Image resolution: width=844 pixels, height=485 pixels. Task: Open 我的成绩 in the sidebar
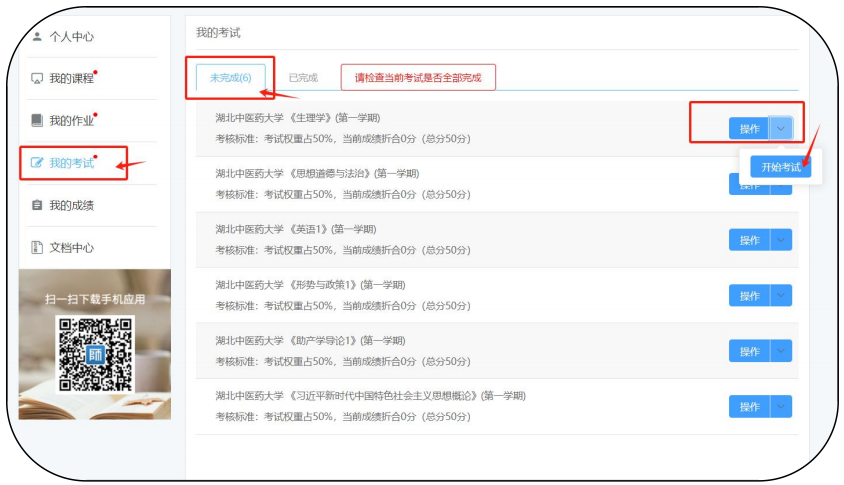tap(71, 205)
